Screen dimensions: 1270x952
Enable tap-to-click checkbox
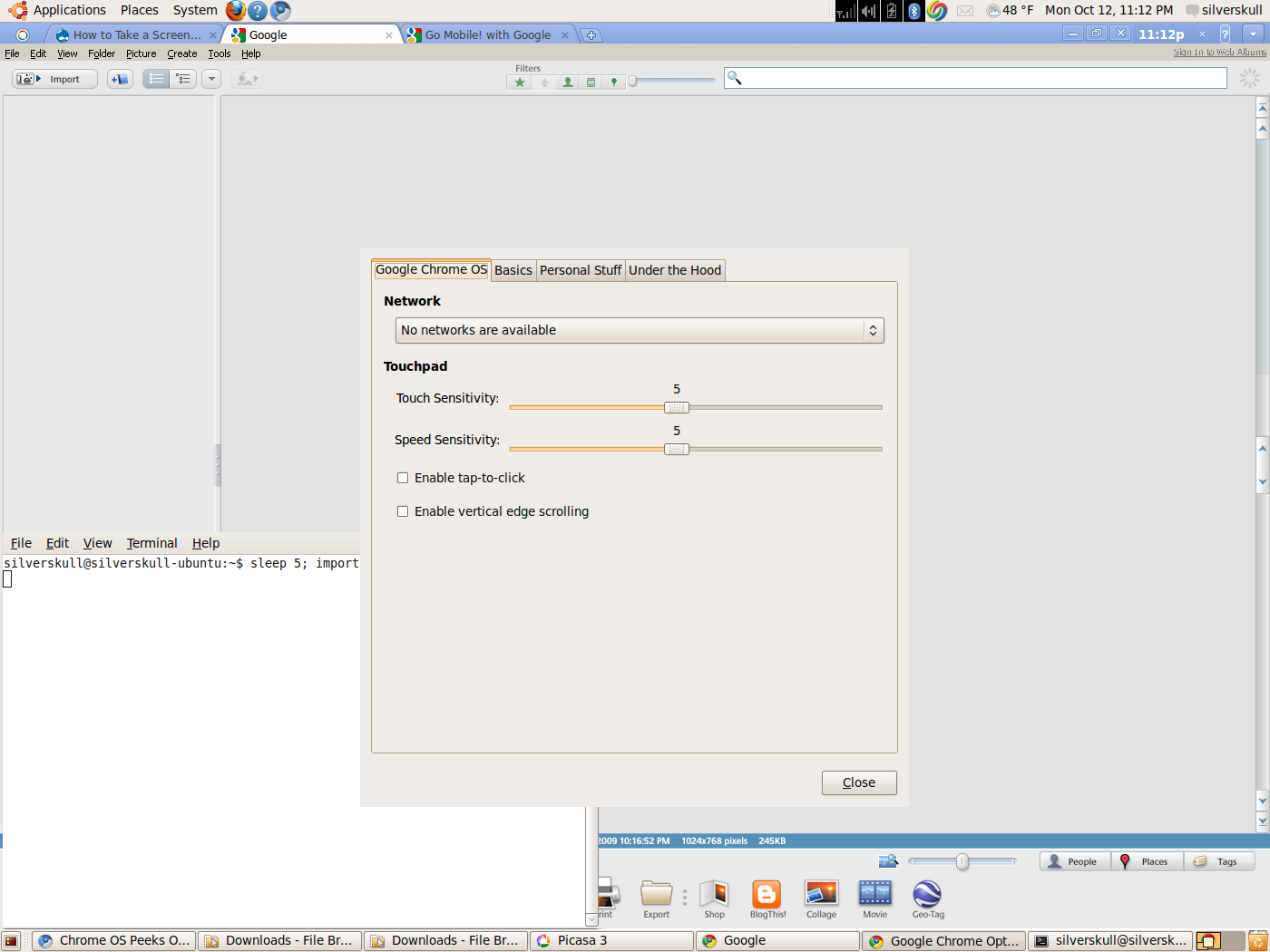coord(403,478)
